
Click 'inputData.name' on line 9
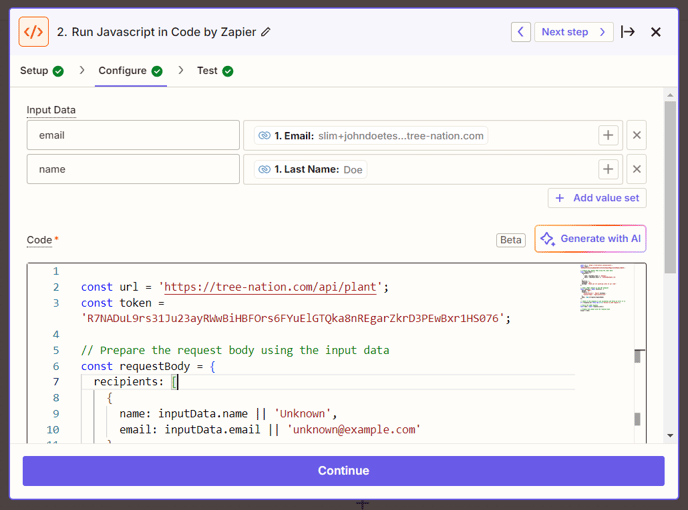pos(203,414)
